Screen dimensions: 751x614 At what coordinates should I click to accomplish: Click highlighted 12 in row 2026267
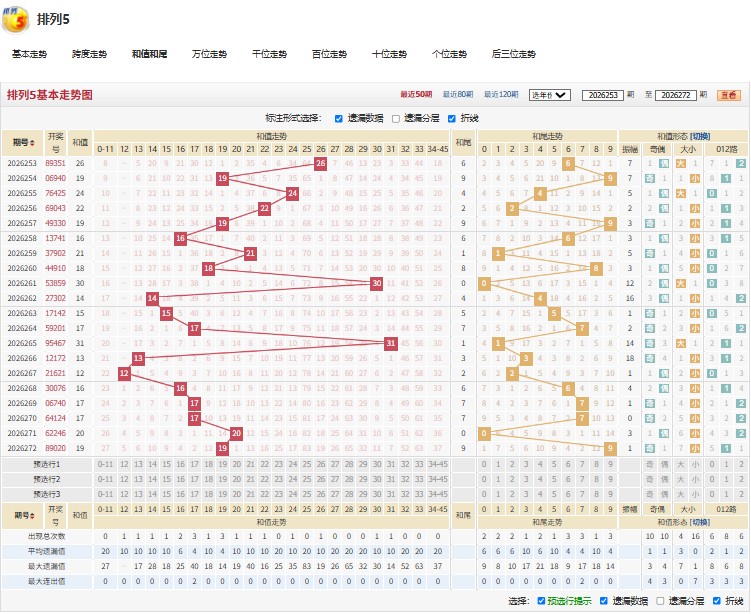click(x=124, y=373)
